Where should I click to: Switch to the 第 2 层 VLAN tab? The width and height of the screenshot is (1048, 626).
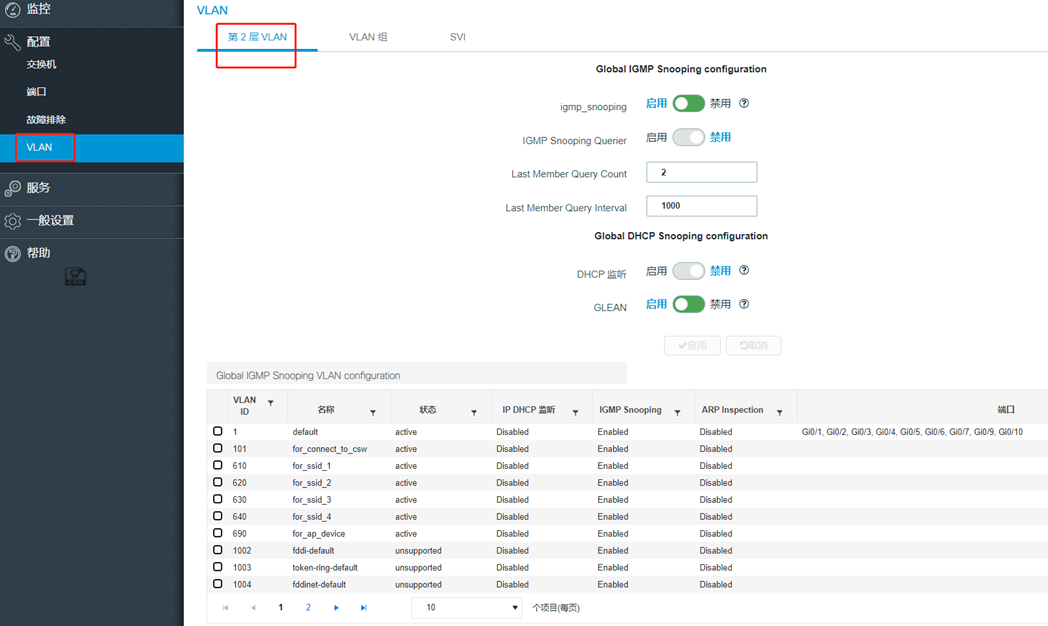coord(257,37)
